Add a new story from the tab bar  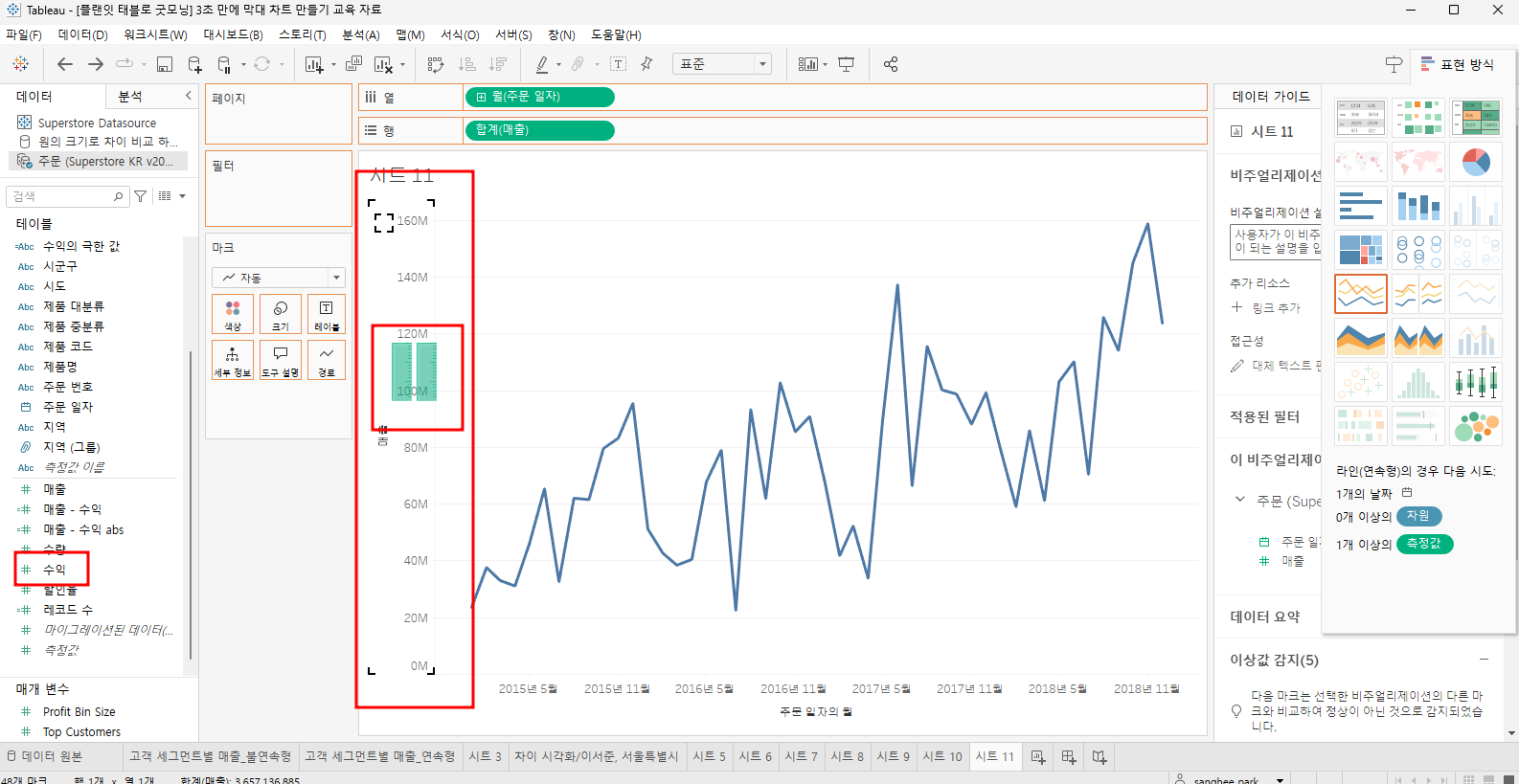pos(1100,757)
